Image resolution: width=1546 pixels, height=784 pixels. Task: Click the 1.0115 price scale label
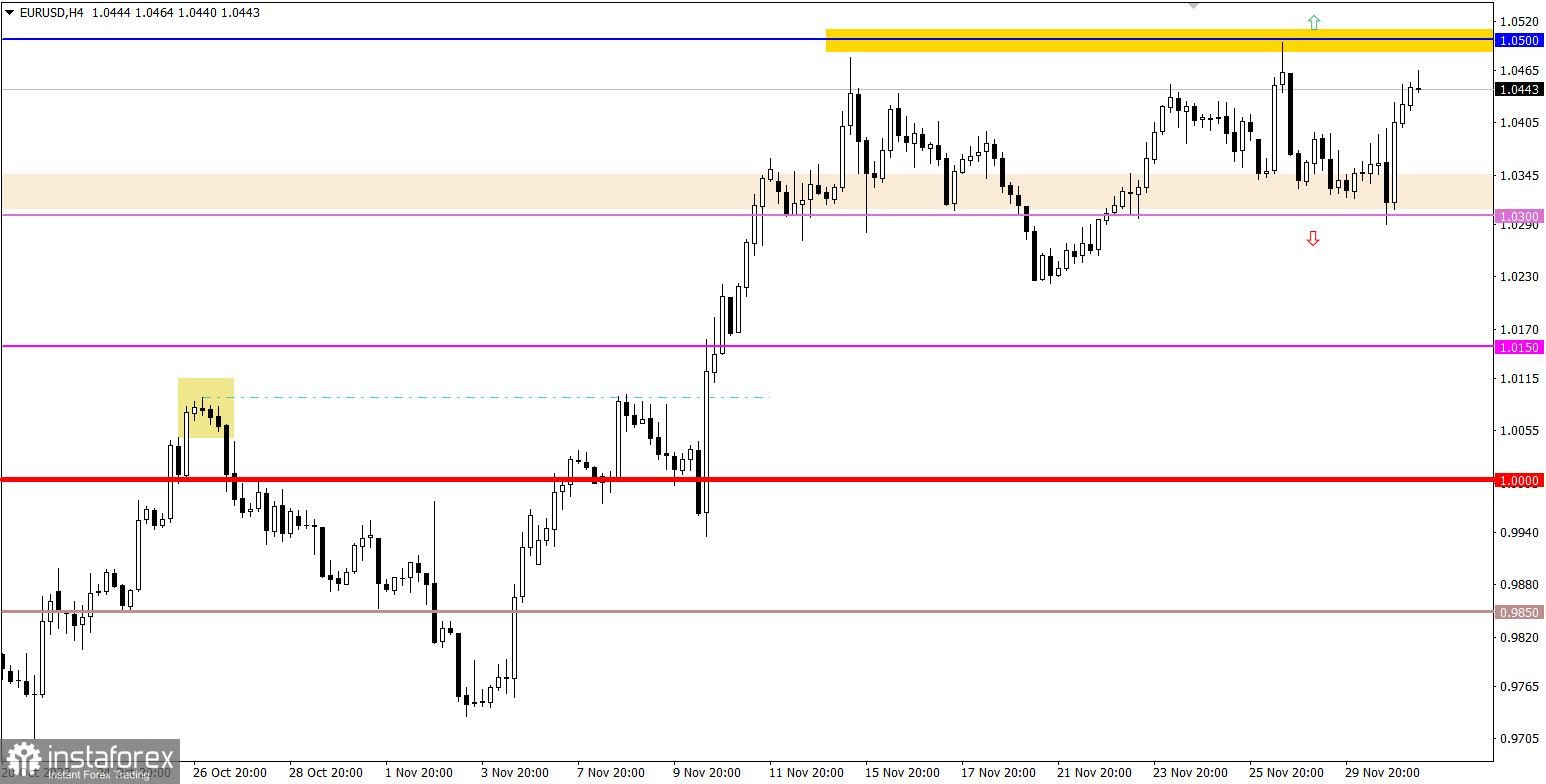tap(1520, 379)
